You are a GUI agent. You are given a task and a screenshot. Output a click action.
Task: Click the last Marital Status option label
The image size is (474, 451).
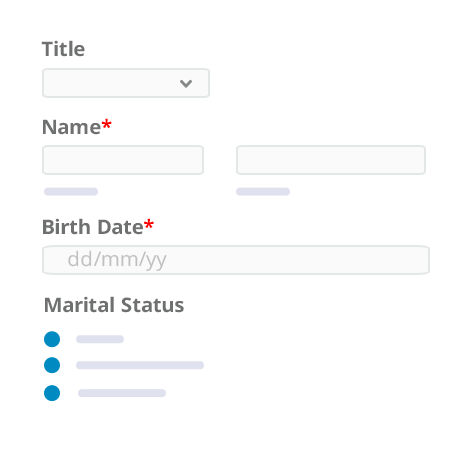(122, 393)
